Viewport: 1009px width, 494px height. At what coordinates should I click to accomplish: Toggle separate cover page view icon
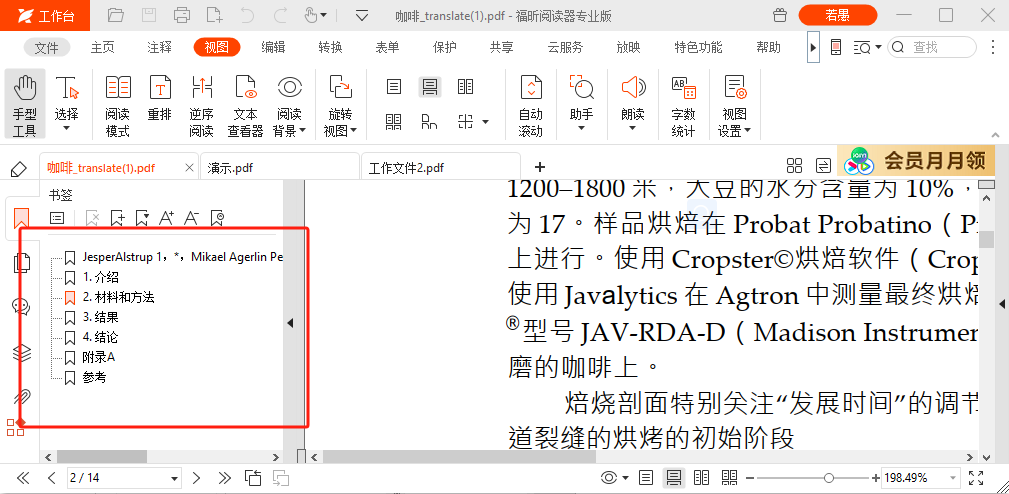[x=430, y=122]
